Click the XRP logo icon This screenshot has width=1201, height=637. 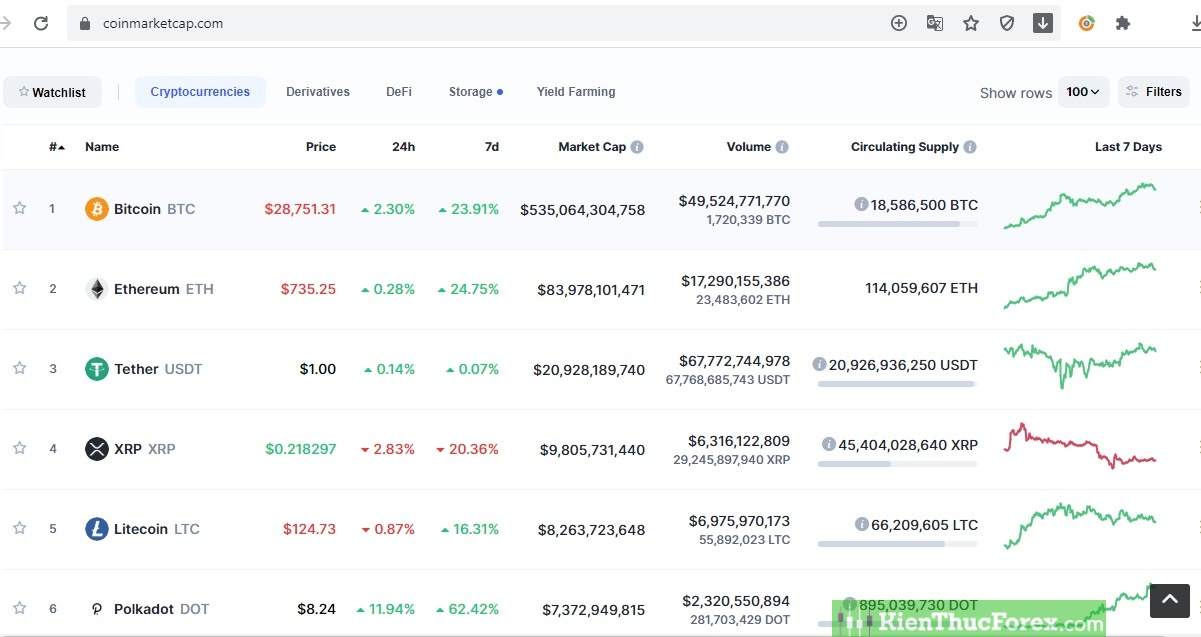point(96,449)
